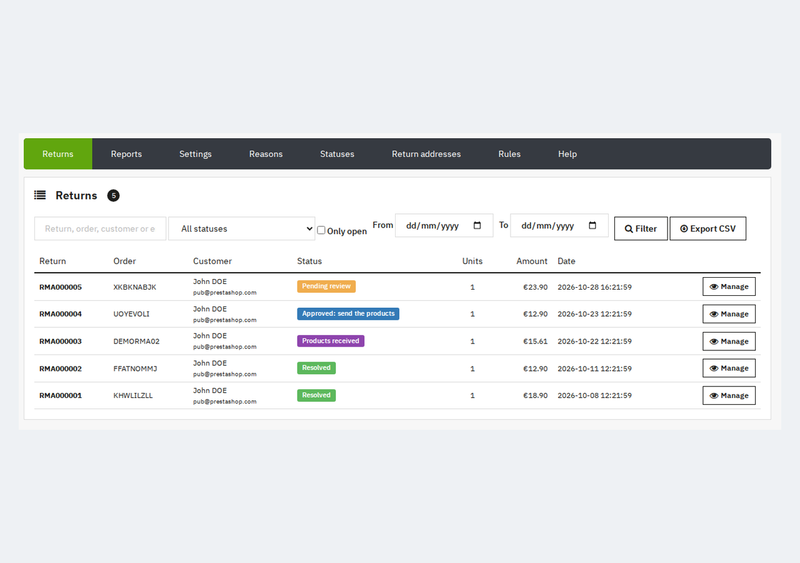Click date 2026-10-11 12:21:59
Image resolution: width=800 pixels, height=563 pixels.
[594, 369]
